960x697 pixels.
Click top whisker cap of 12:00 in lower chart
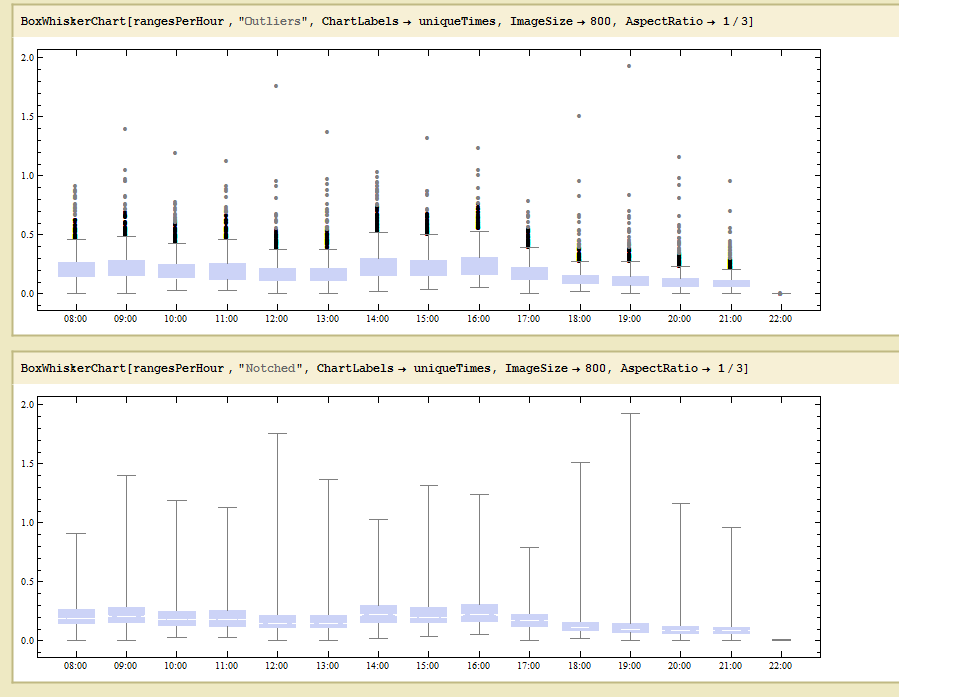[277, 433]
